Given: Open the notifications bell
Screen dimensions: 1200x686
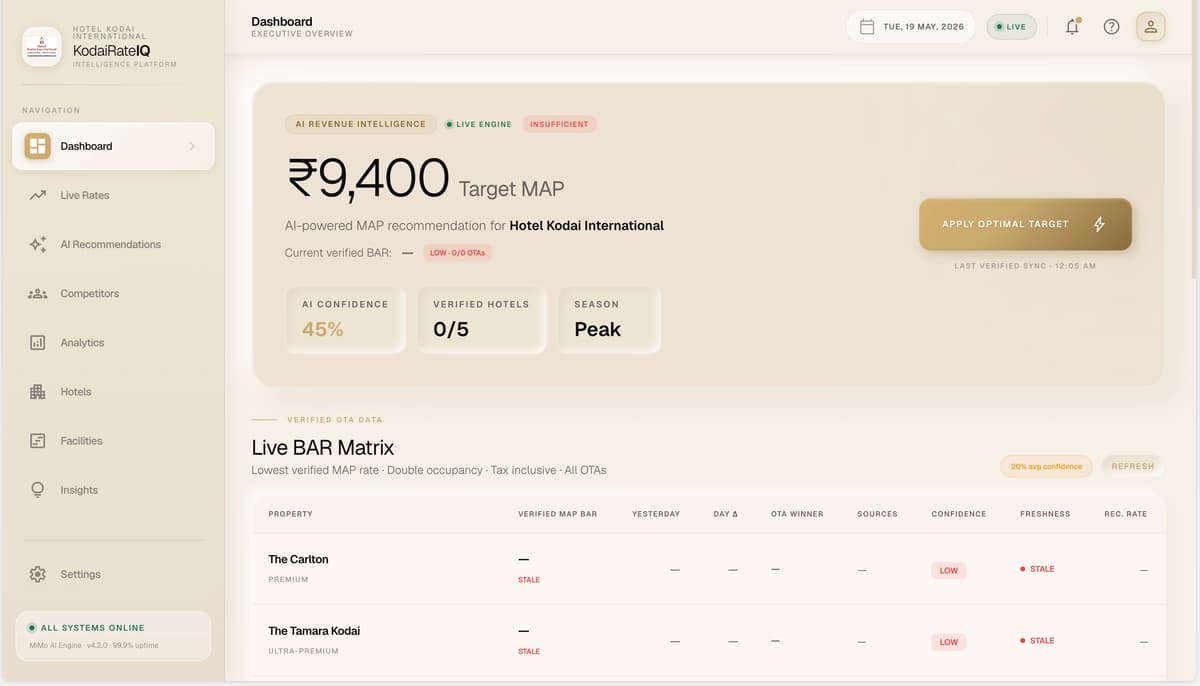Looking at the screenshot, I should [x=1072, y=27].
